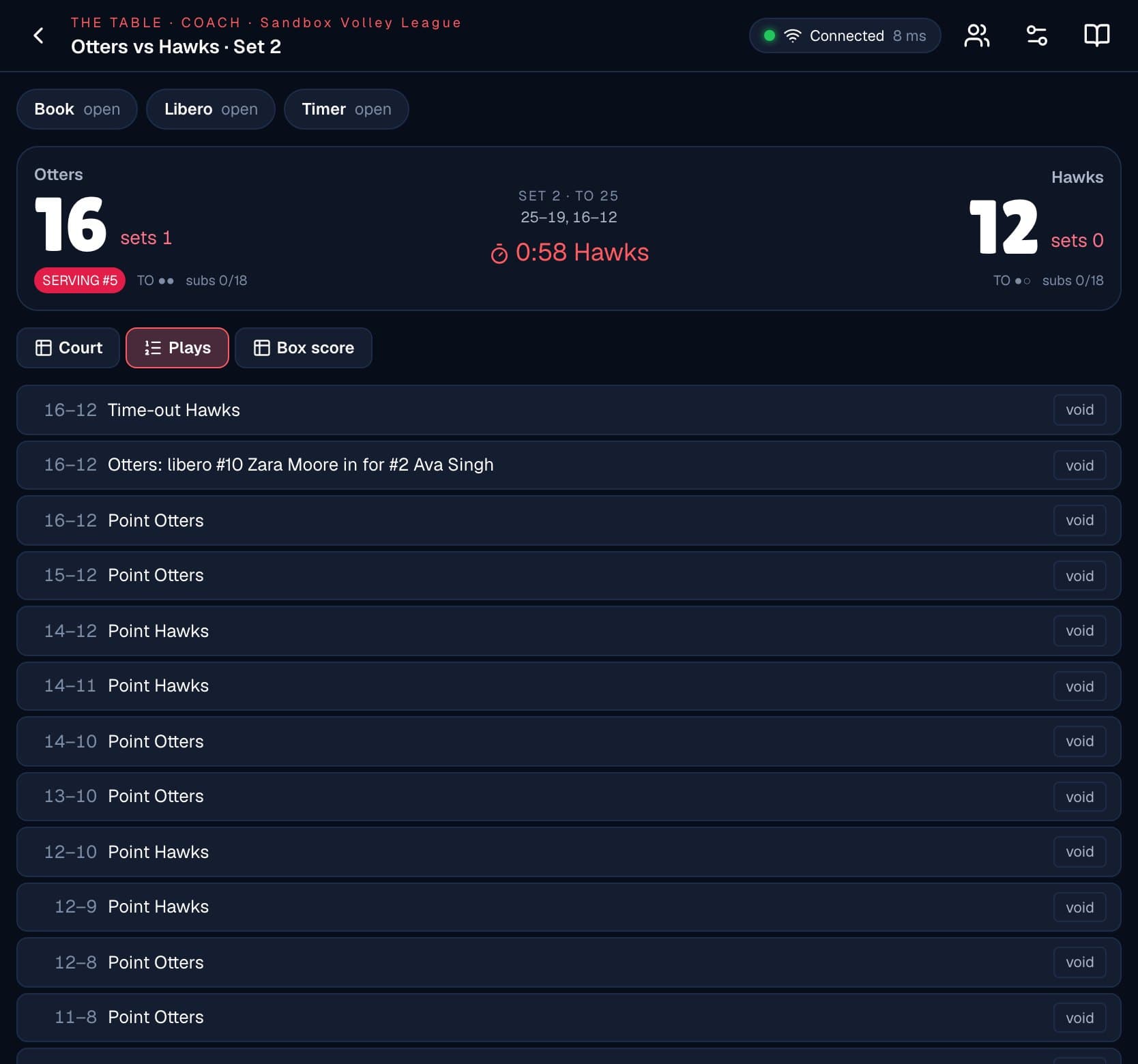Image resolution: width=1138 pixels, height=1064 pixels.
Task: Void the 12–8 Point Otters play
Action: click(1079, 962)
